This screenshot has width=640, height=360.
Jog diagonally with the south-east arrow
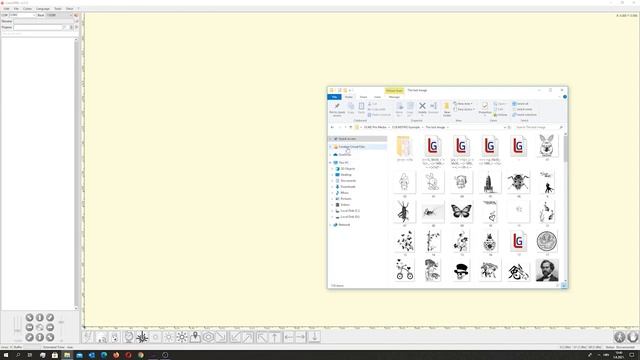[x=50, y=337]
